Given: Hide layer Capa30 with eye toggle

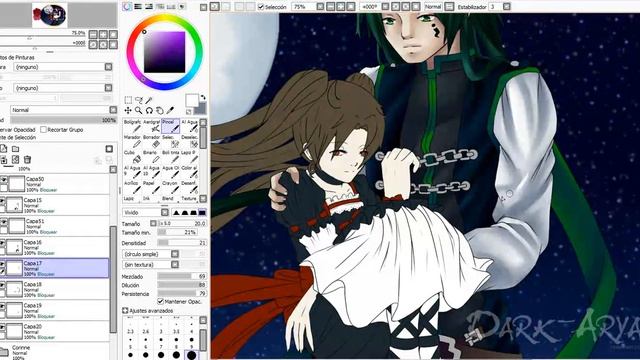Looking at the screenshot, I should [x=4, y=180].
